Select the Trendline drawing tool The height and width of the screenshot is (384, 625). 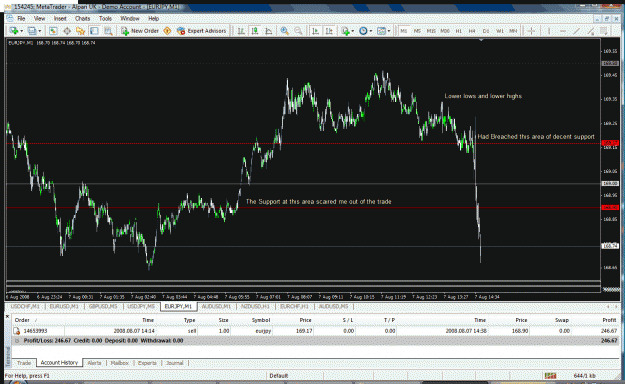coord(576,31)
